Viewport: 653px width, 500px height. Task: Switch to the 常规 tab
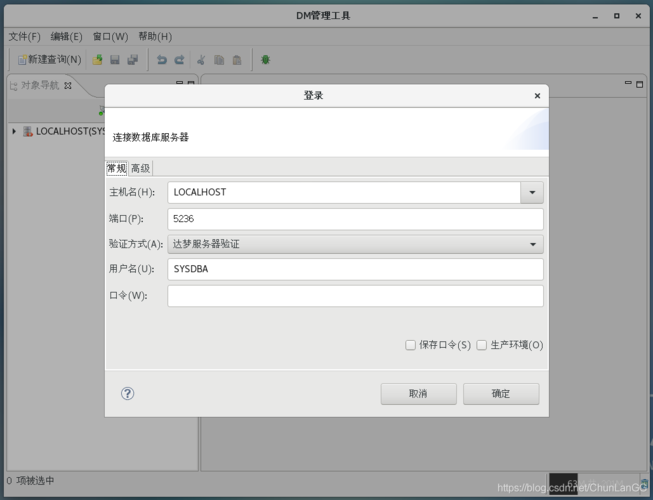pyautogui.click(x=117, y=168)
